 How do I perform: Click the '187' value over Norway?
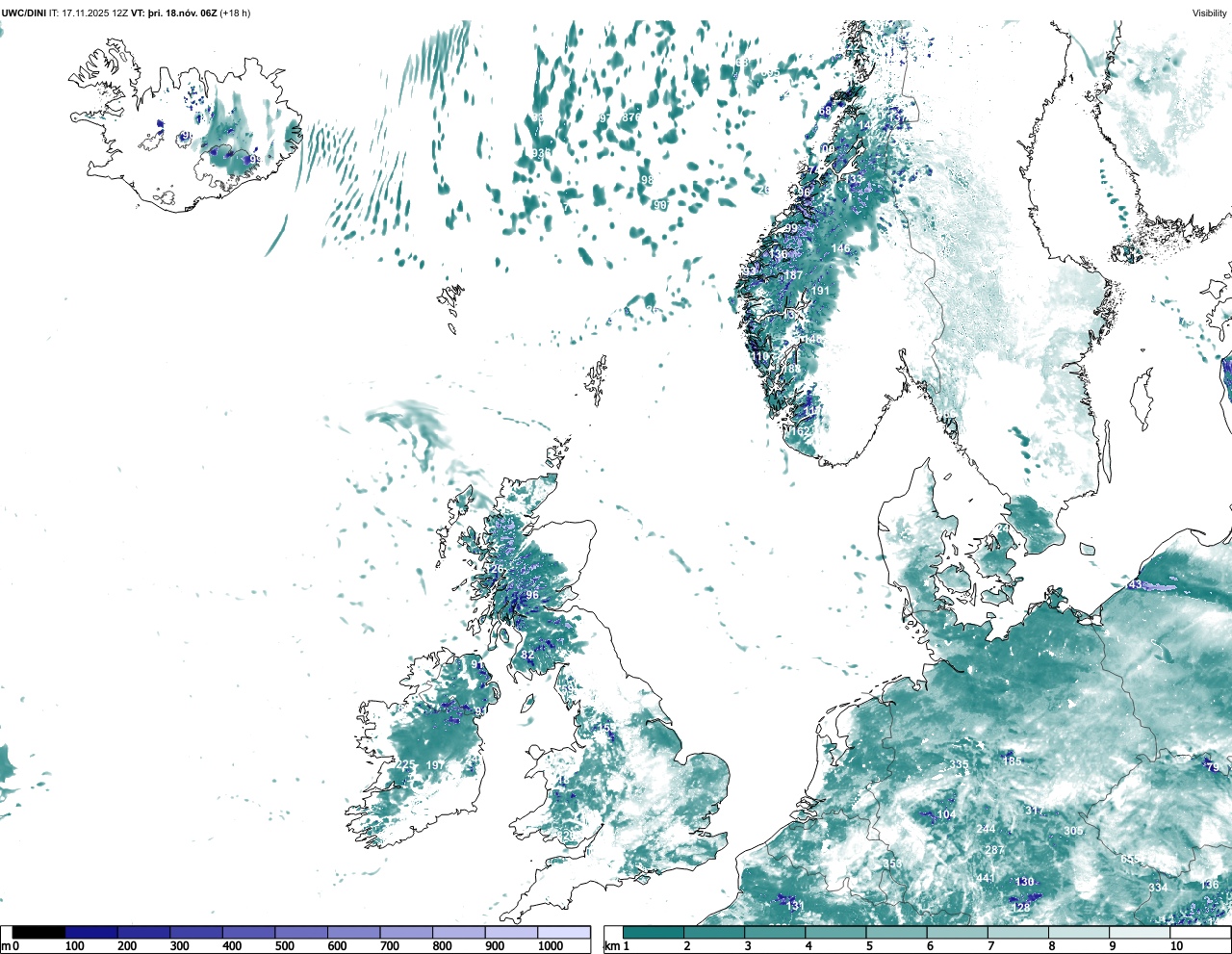pyautogui.click(x=793, y=275)
